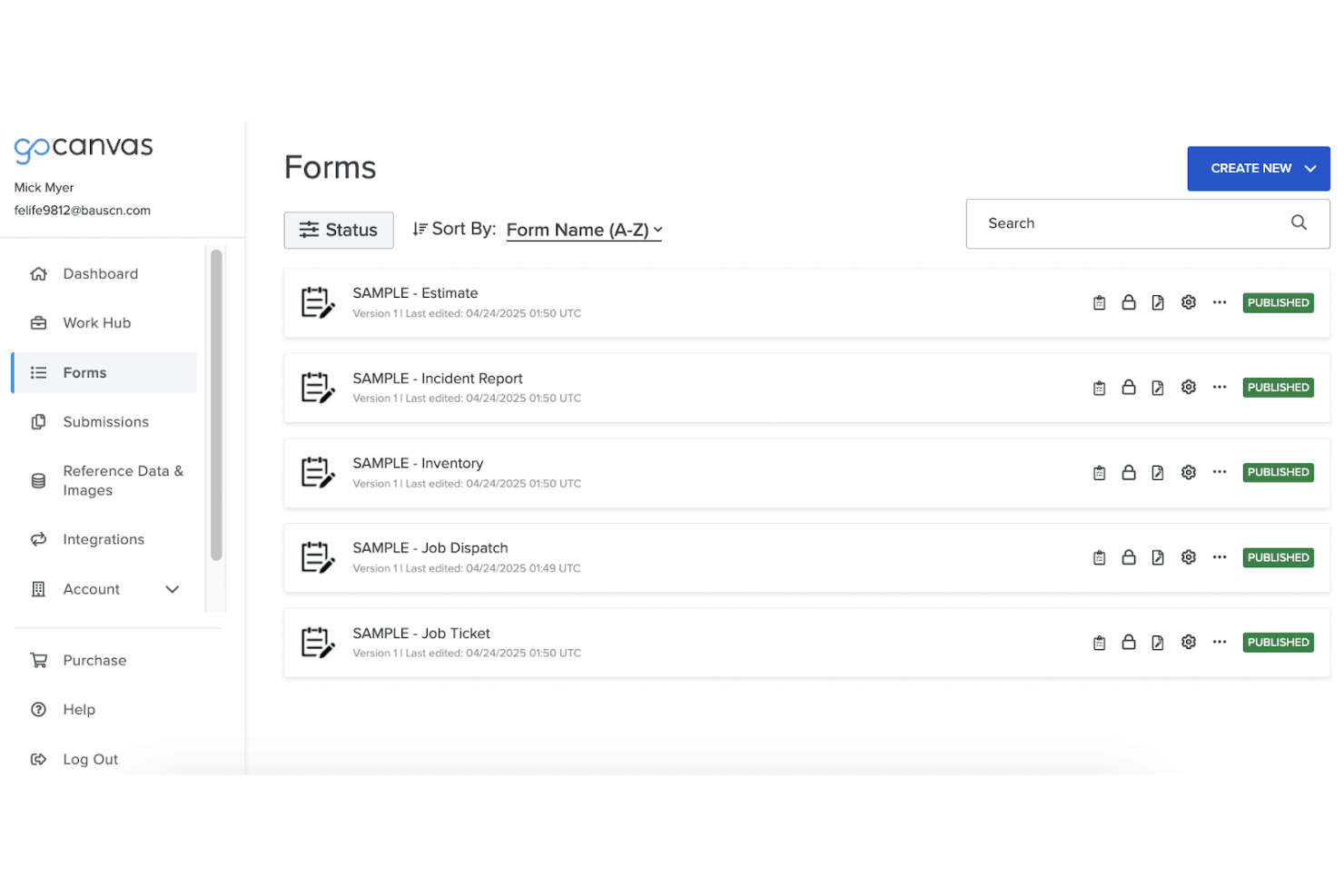Click the Submissions icon in the sidebar
The height and width of the screenshot is (896, 1344).
point(38,421)
